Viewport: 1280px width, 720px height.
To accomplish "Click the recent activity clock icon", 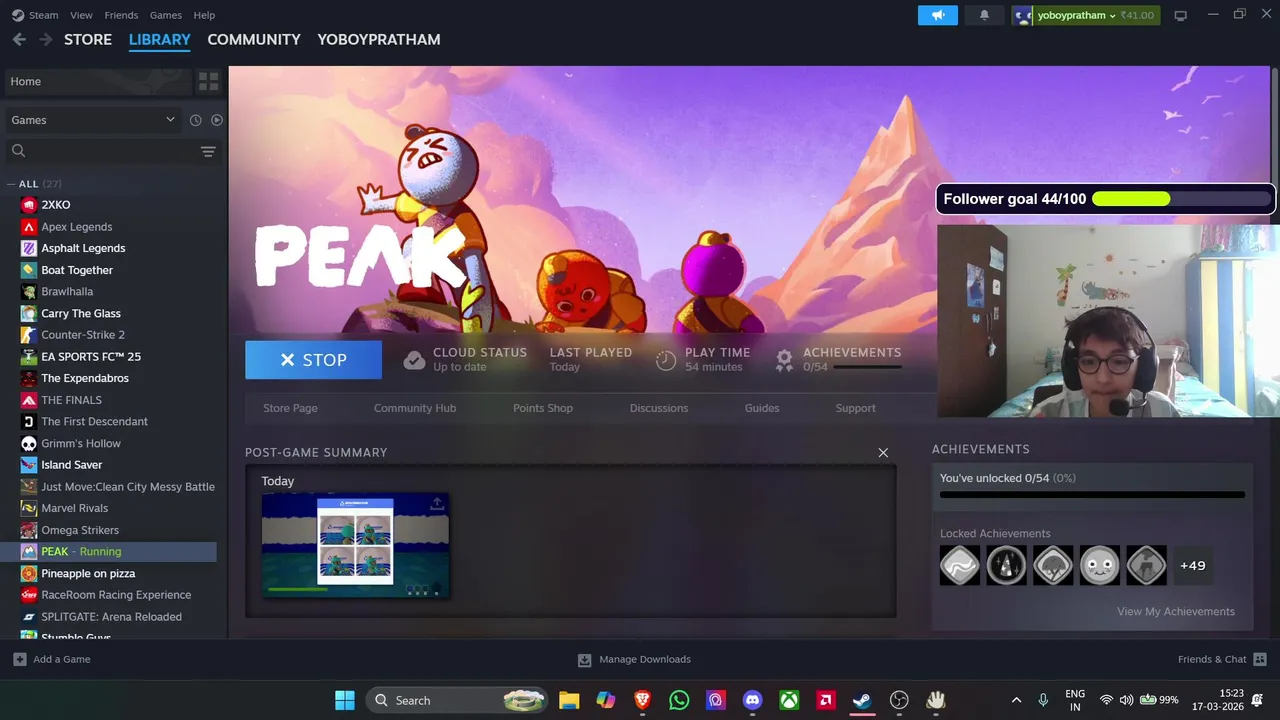I will pyautogui.click(x=195, y=120).
